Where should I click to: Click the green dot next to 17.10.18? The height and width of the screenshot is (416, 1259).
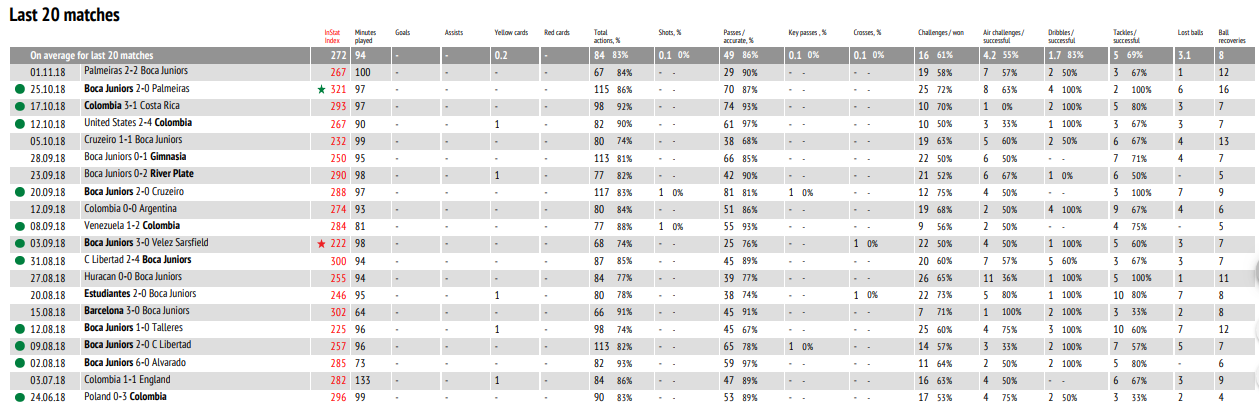tap(19, 106)
